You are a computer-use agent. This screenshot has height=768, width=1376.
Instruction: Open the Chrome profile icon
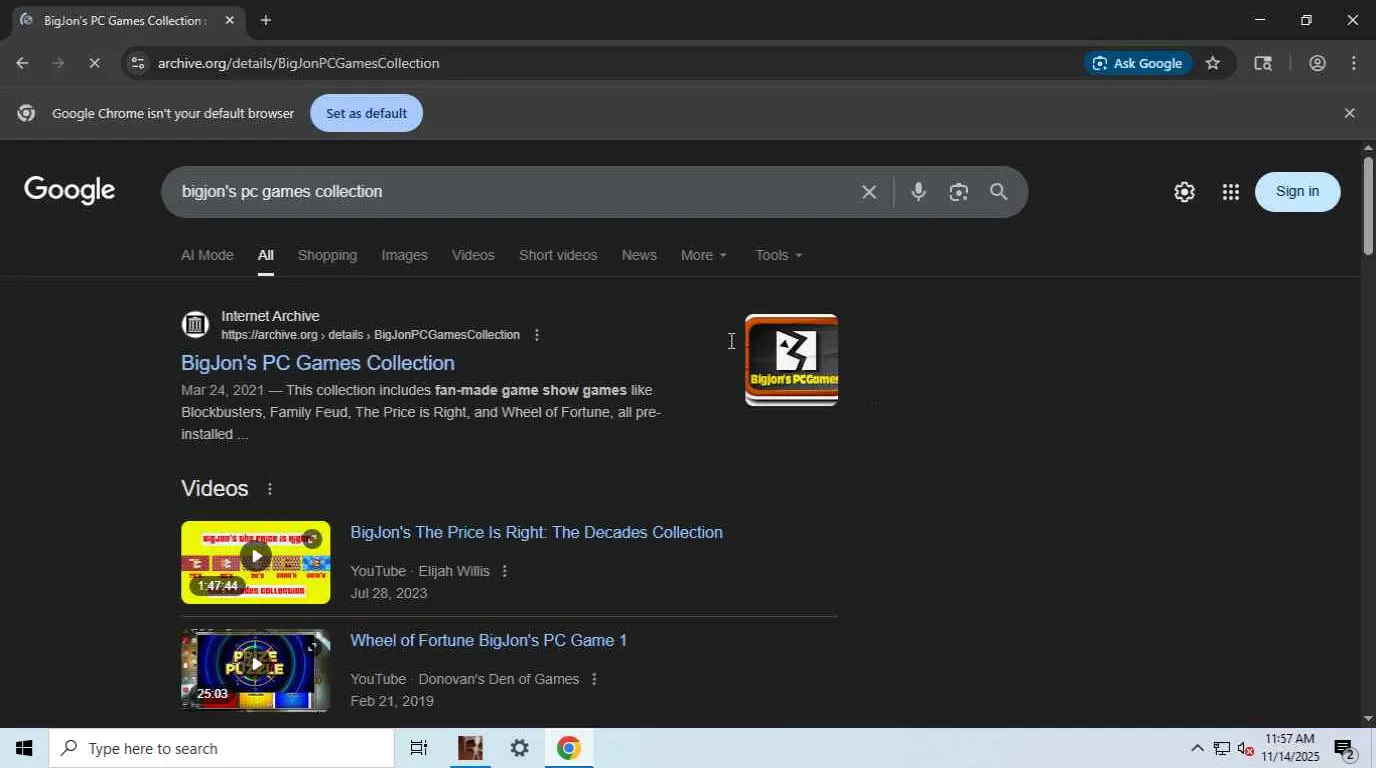coord(1317,63)
